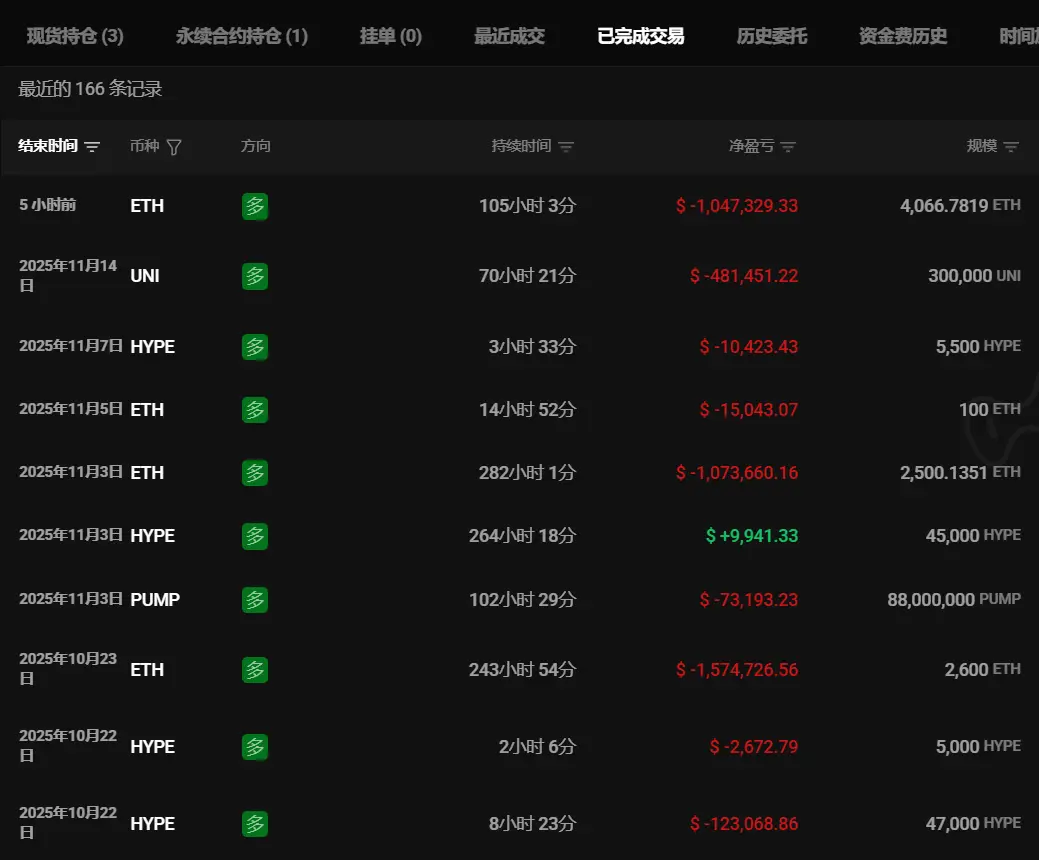
Task: Click the 币种 column header label
Action: tap(144, 146)
